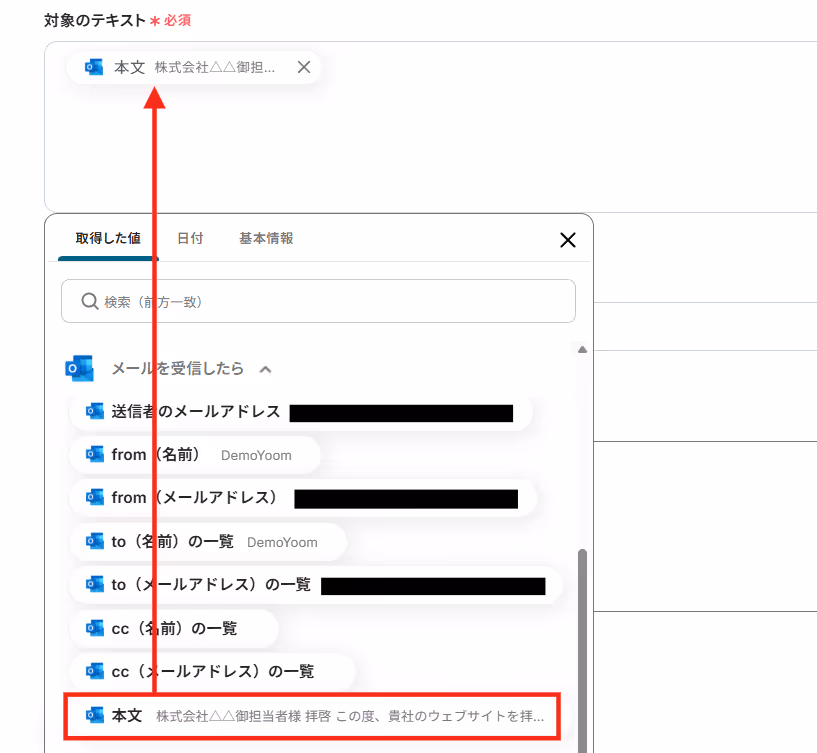Click the magnifier search icon

coord(90,301)
